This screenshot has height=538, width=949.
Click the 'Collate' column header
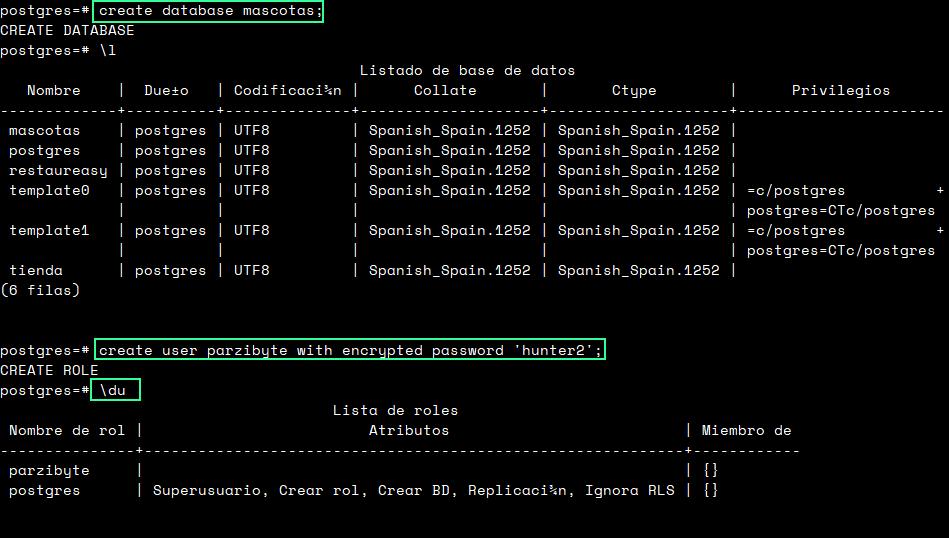point(449,91)
